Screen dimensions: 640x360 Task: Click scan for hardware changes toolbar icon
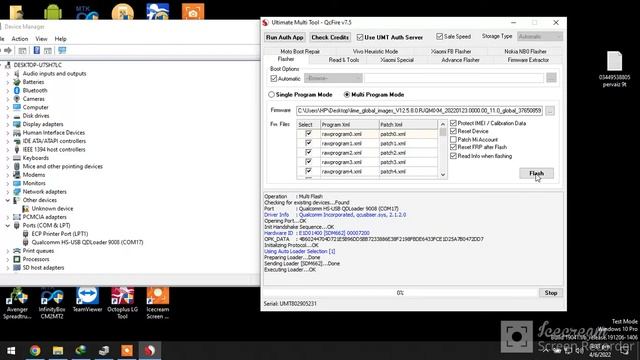click(x=62, y=51)
